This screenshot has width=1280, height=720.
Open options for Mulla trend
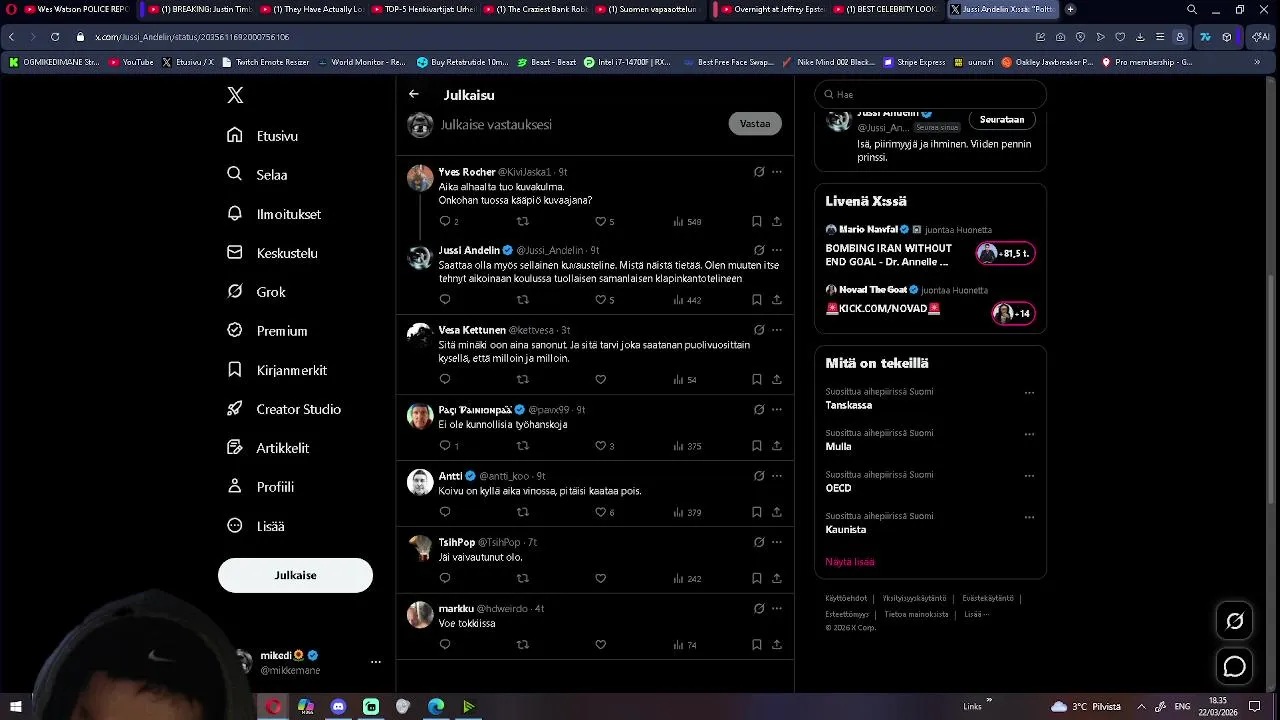click(1029, 434)
